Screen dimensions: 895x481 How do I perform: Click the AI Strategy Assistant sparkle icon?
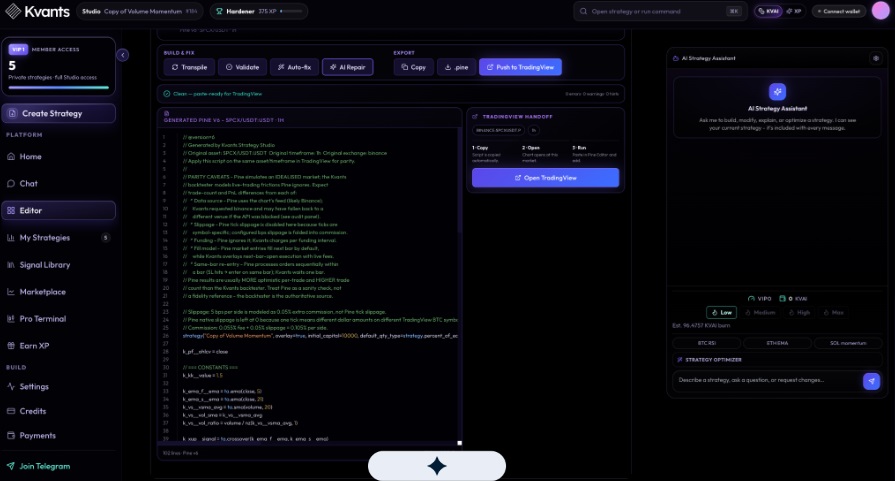pyautogui.click(x=777, y=91)
